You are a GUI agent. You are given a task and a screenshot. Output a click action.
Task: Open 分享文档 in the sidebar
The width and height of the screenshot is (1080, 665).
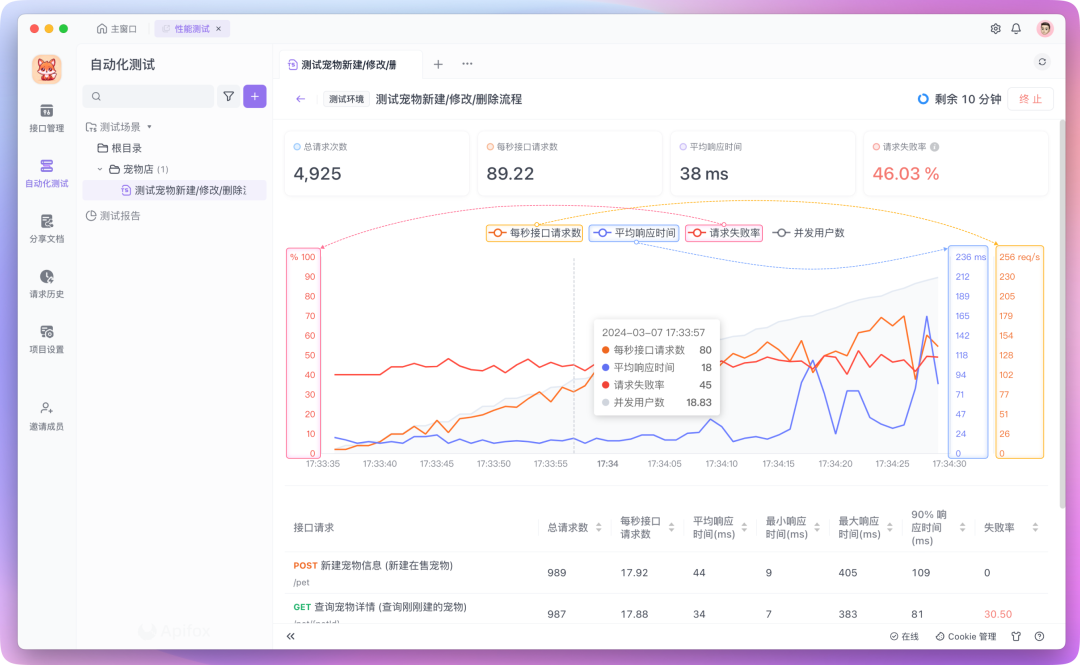(46, 229)
